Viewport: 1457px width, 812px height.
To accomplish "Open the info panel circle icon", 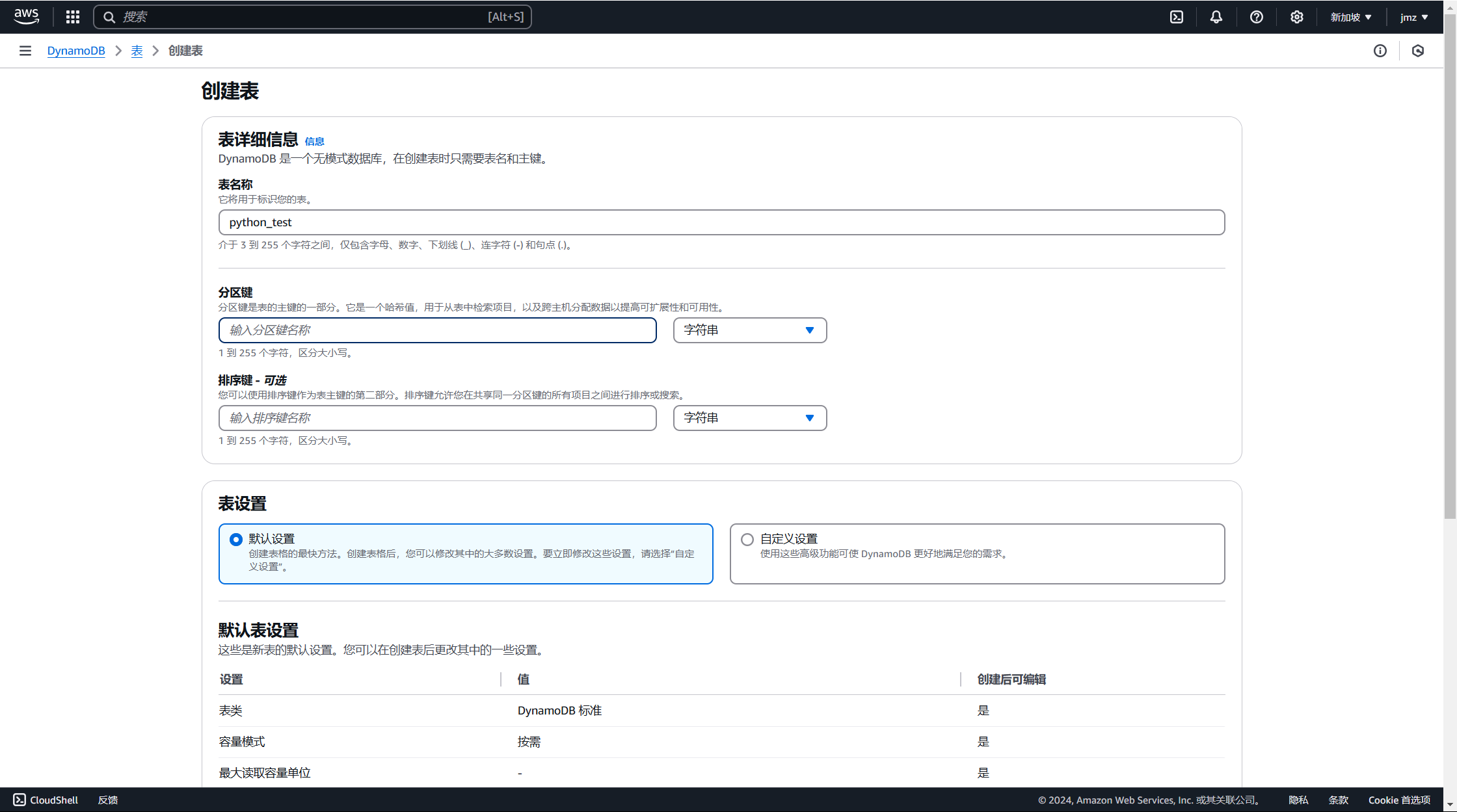I will point(1380,51).
